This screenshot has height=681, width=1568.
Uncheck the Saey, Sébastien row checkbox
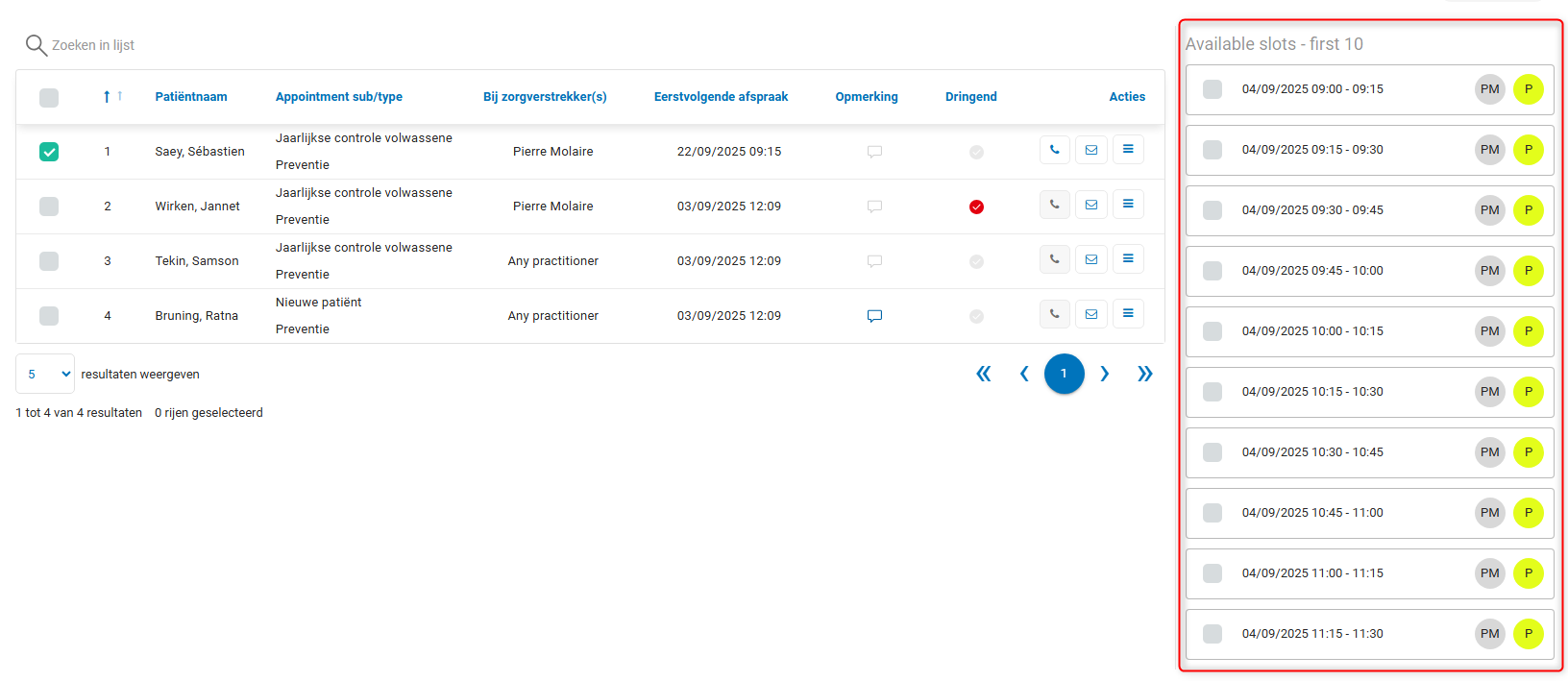49,152
